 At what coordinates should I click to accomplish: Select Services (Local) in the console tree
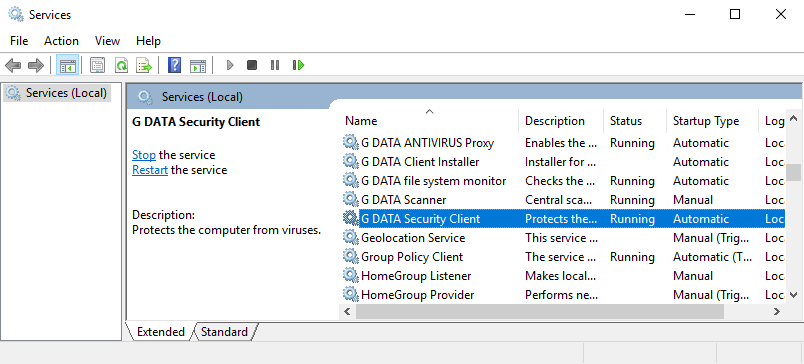[57, 93]
